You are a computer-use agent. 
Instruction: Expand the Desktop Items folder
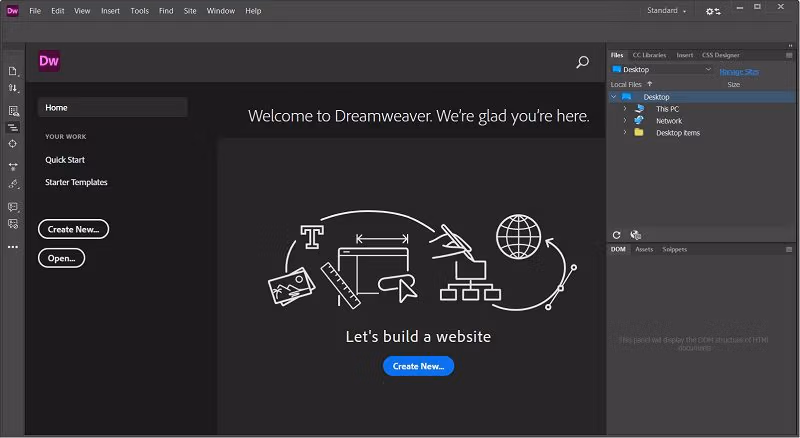(x=624, y=132)
